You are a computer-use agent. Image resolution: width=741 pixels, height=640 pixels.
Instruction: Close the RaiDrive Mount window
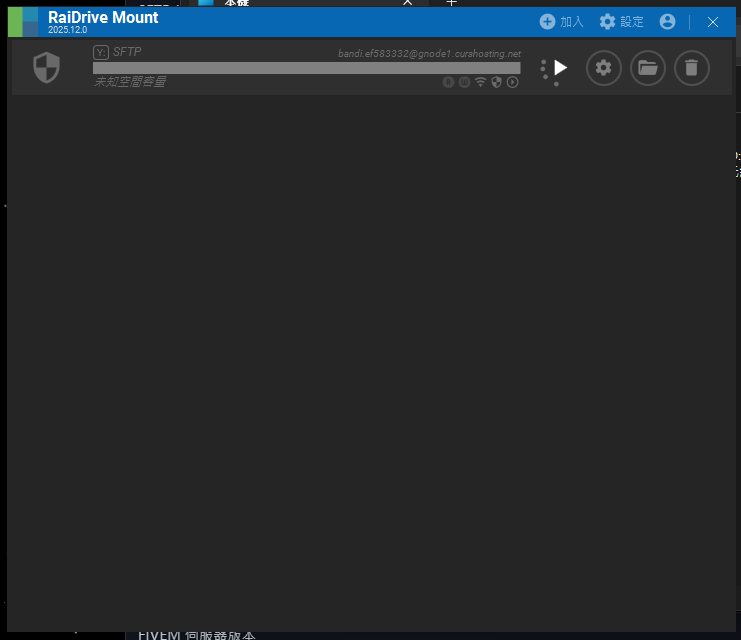click(x=713, y=22)
